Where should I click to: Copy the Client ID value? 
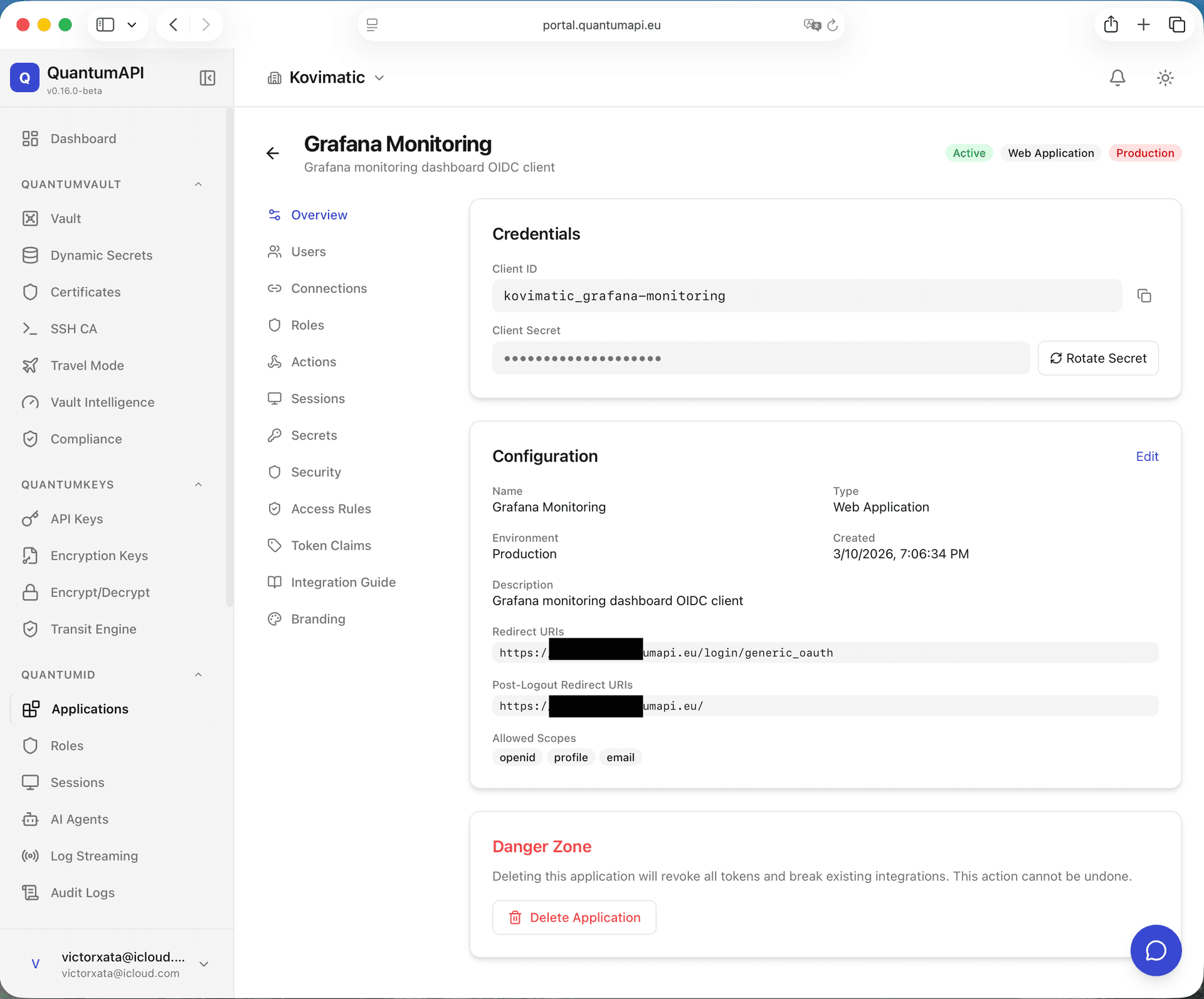point(1144,295)
